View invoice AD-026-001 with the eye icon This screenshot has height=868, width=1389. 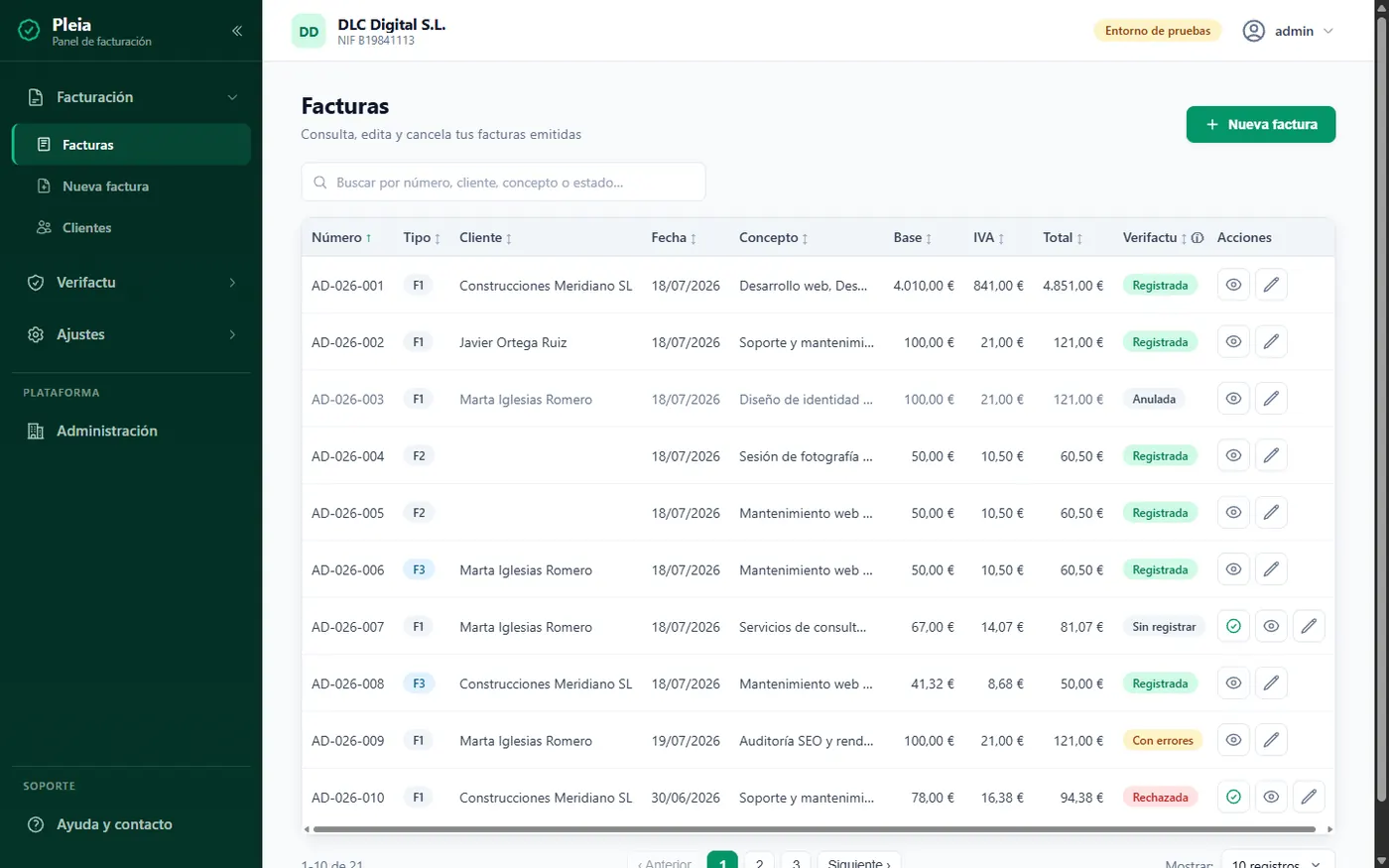pos(1233,285)
